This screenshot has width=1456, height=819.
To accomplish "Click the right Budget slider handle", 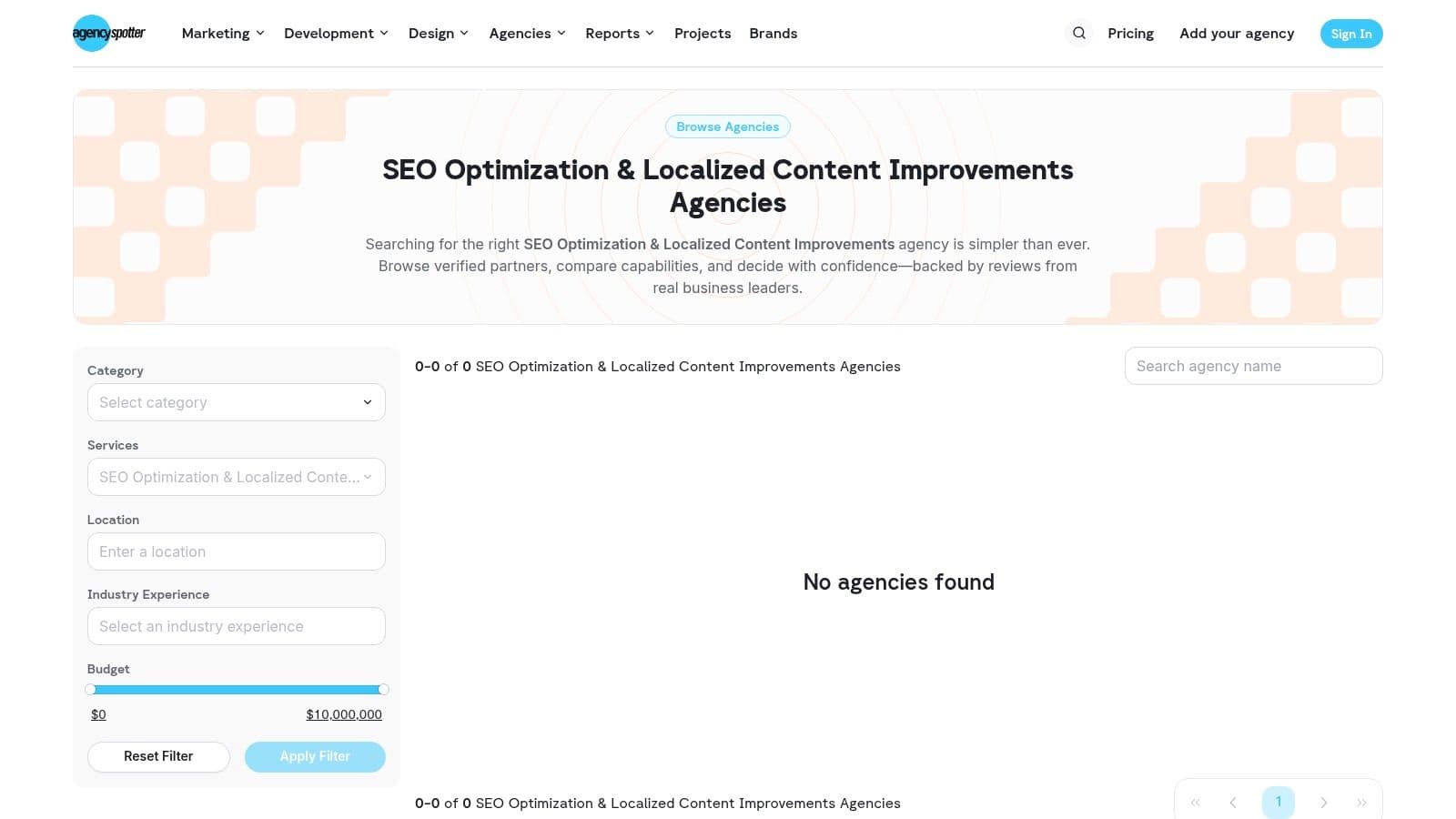I will coord(383,690).
